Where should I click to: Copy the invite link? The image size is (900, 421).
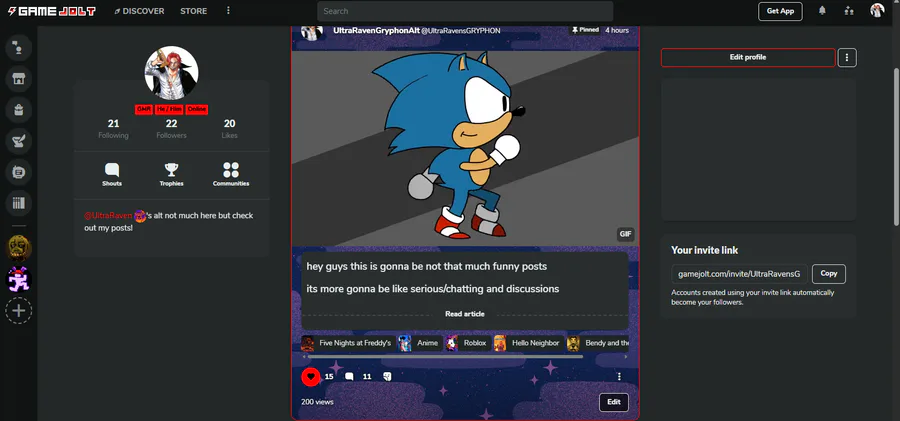(829, 273)
